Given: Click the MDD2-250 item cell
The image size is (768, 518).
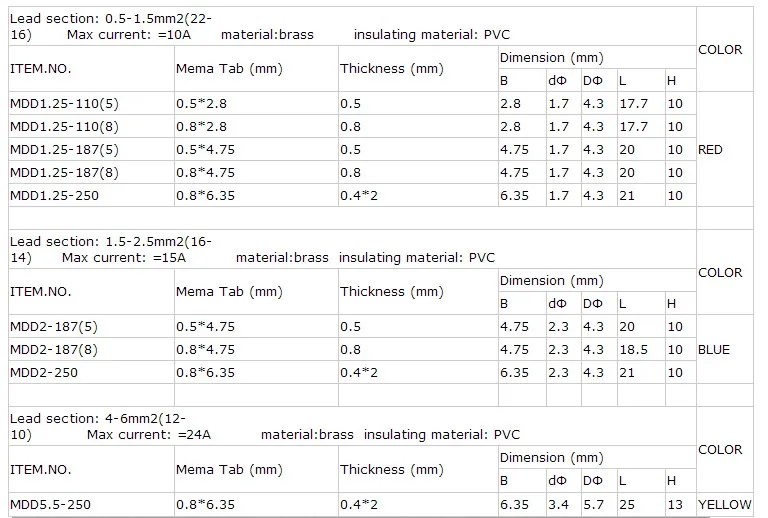Looking at the screenshot, I should [91, 373].
